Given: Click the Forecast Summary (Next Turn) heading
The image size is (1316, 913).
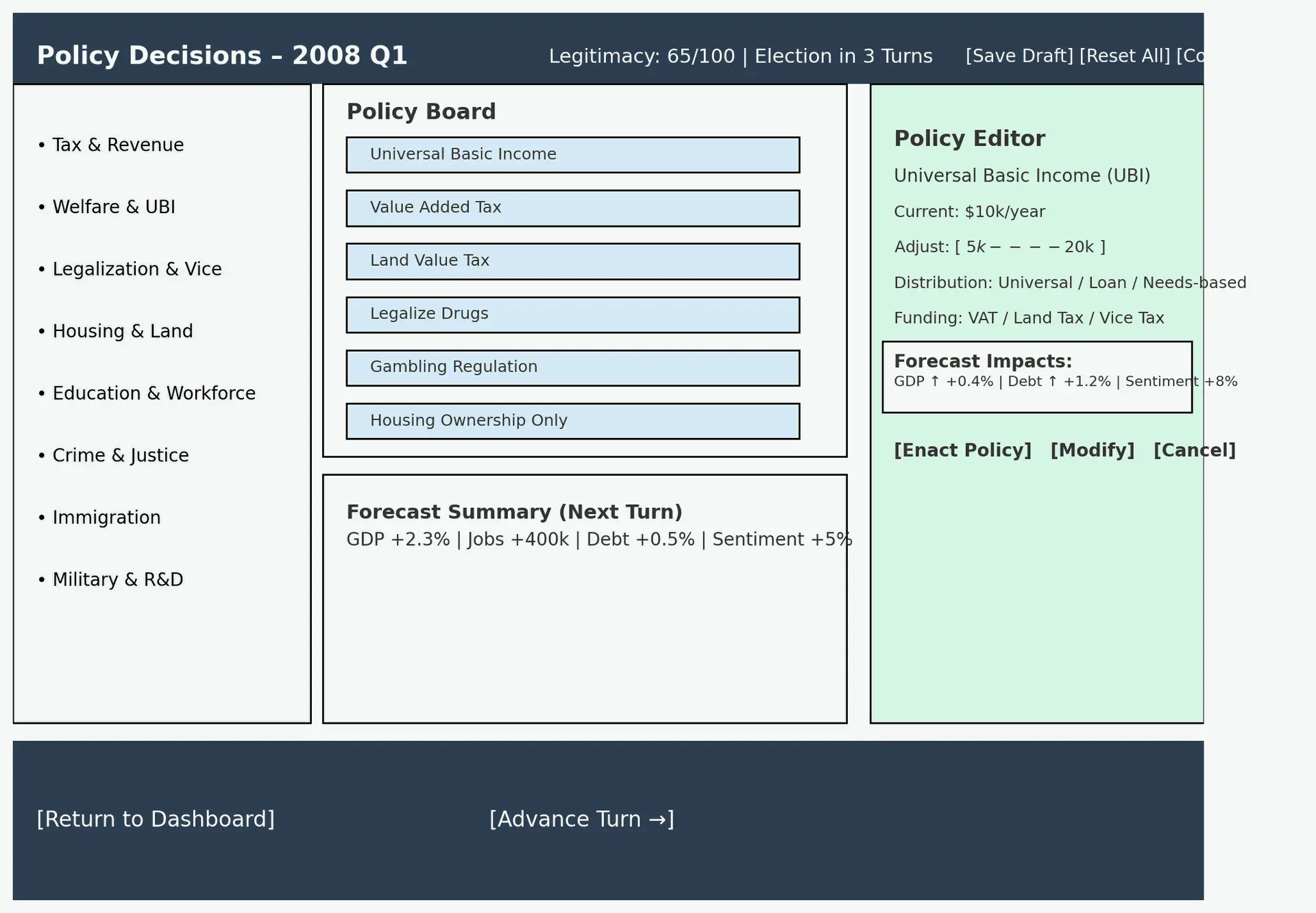Looking at the screenshot, I should point(514,512).
